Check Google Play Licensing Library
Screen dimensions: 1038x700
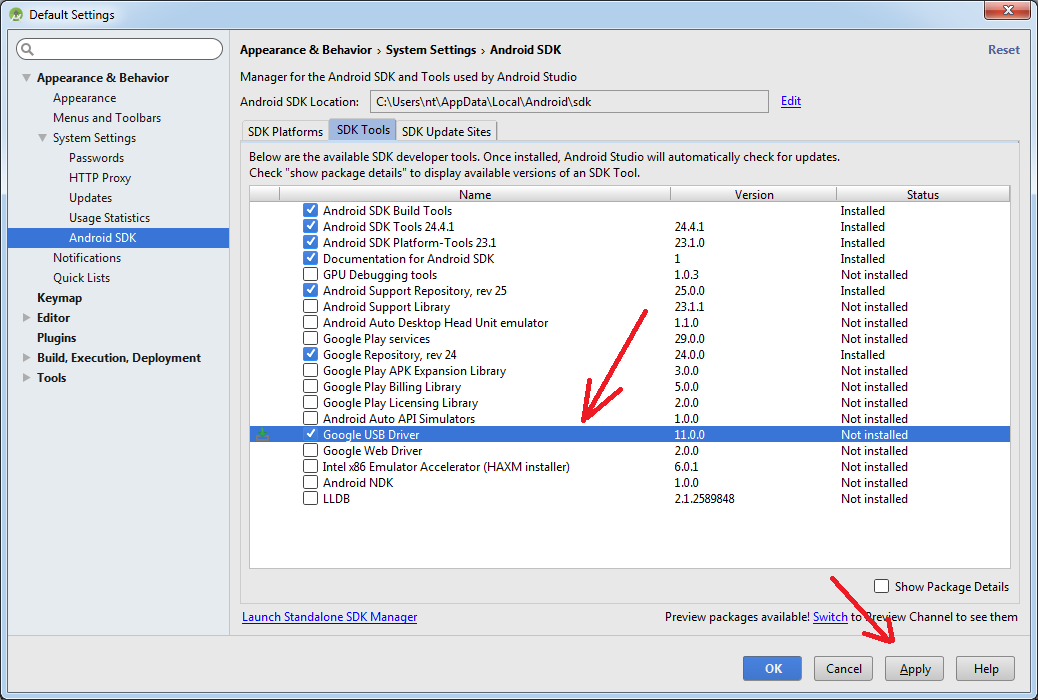pyautogui.click(x=310, y=402)
